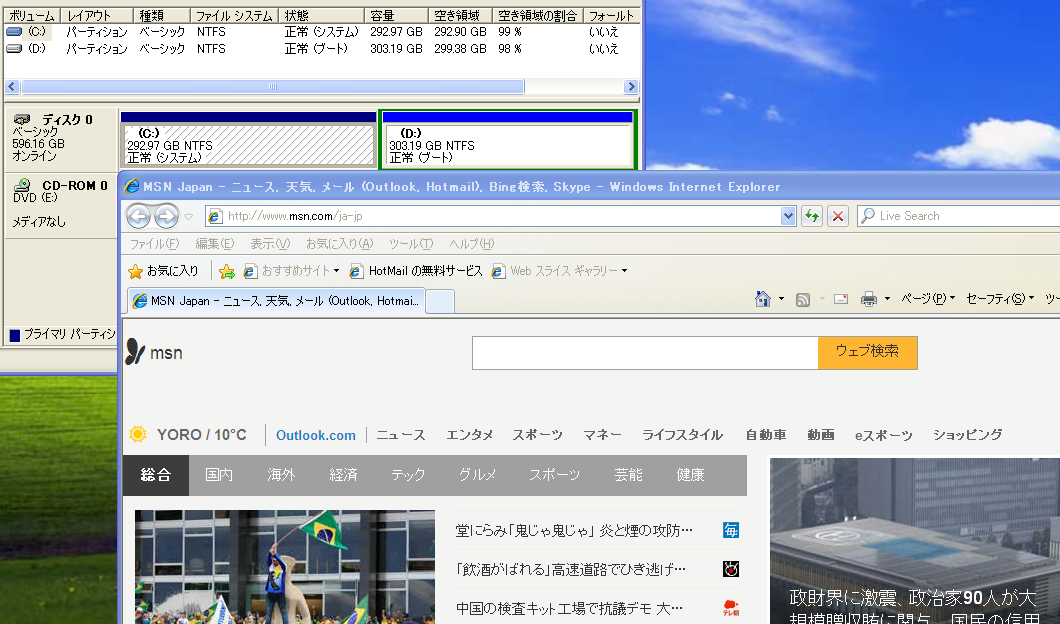Open the セーフティ(S) dropdown menu

(1000, 299)
